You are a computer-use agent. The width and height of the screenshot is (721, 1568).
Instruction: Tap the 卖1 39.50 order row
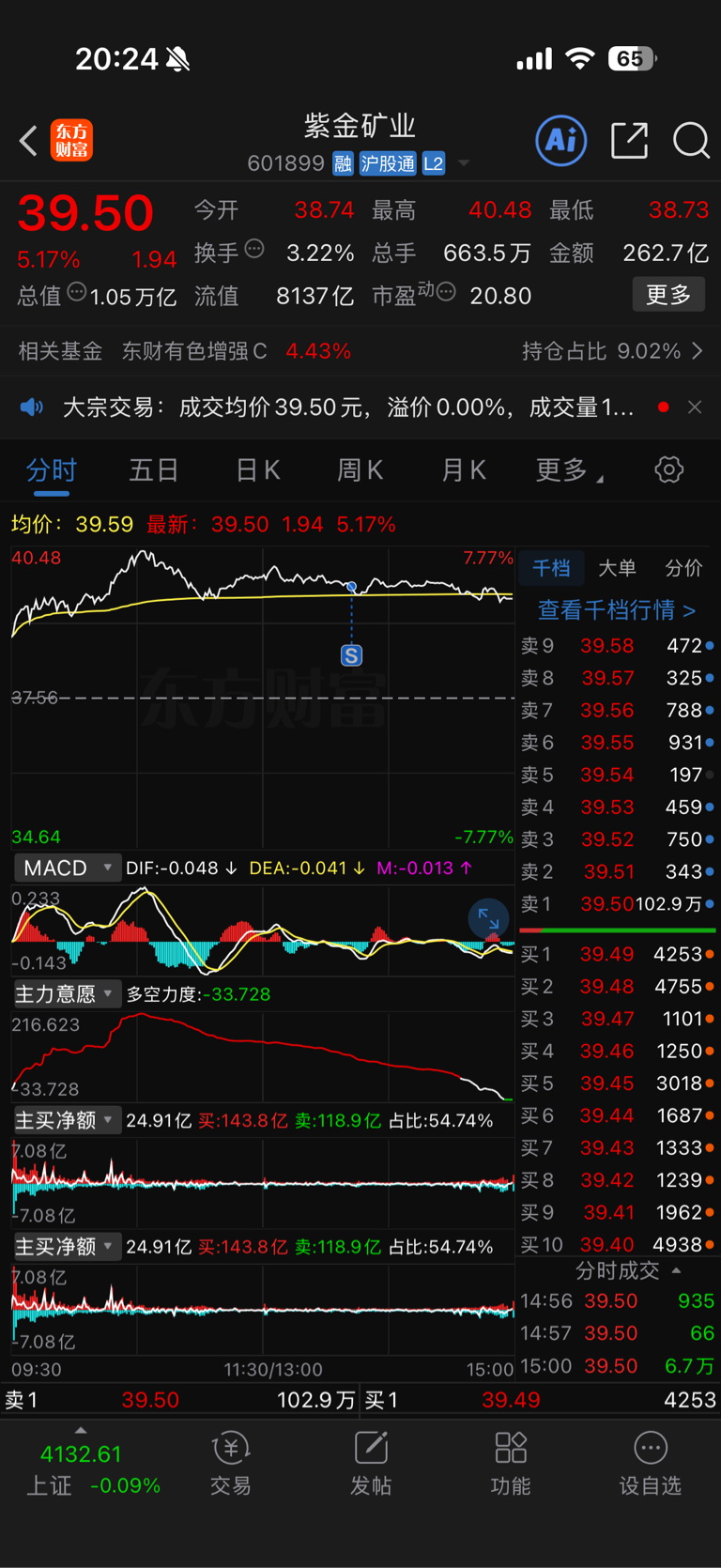pos(617,904)
